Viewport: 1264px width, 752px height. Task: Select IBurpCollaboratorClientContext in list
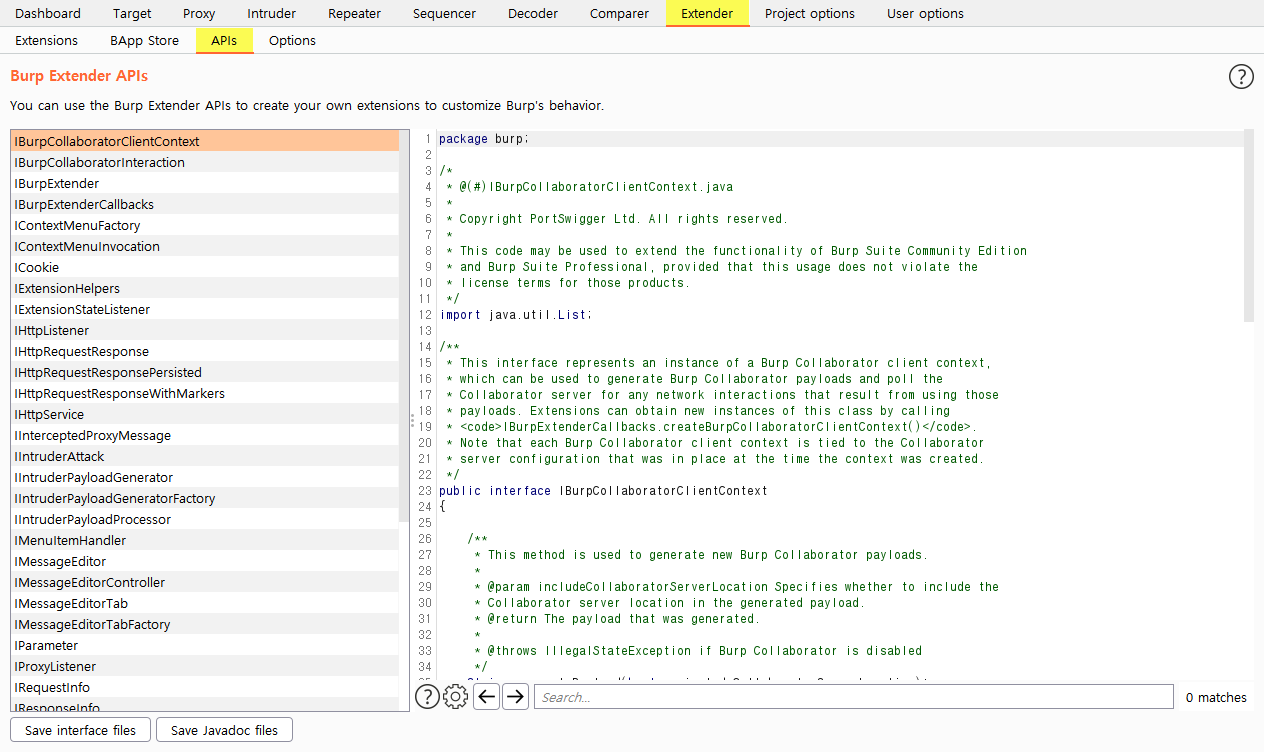pyautogui.click(x=204, y=141)
